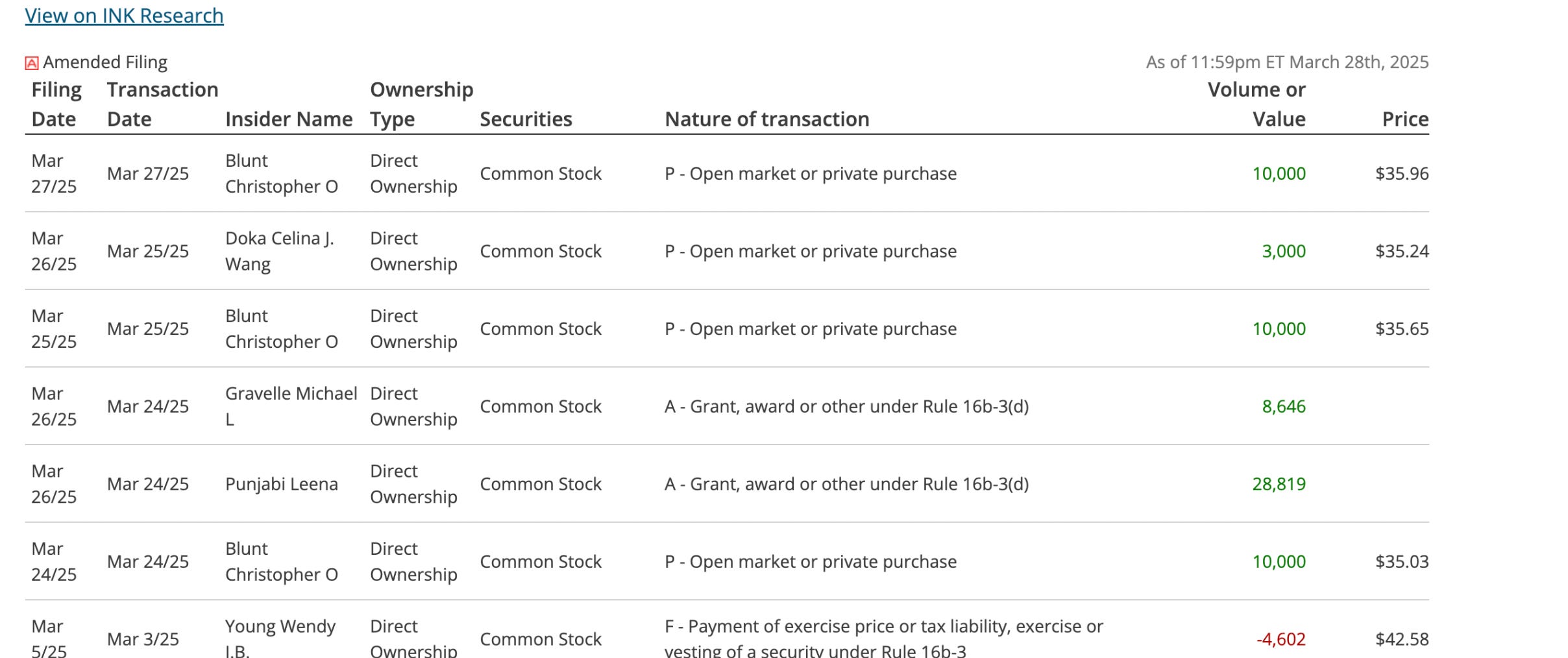Click the Securities column header
Image resolution: width=1568 pixels, height=658 pixels.
526,119
